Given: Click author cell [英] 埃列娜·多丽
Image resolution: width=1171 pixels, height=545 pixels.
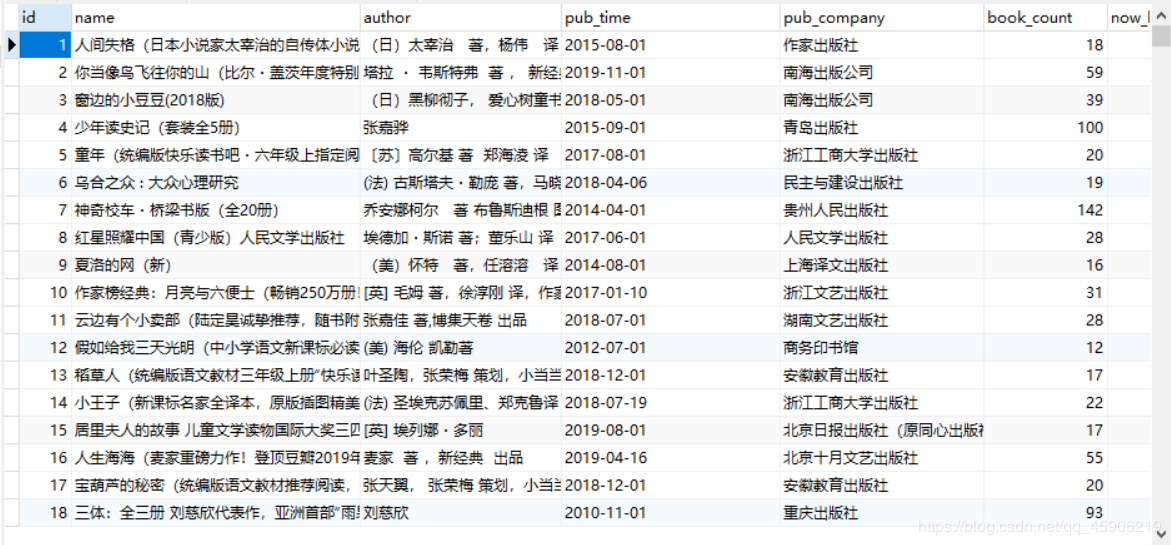Looking at the screenshot, I should point(461,431).
